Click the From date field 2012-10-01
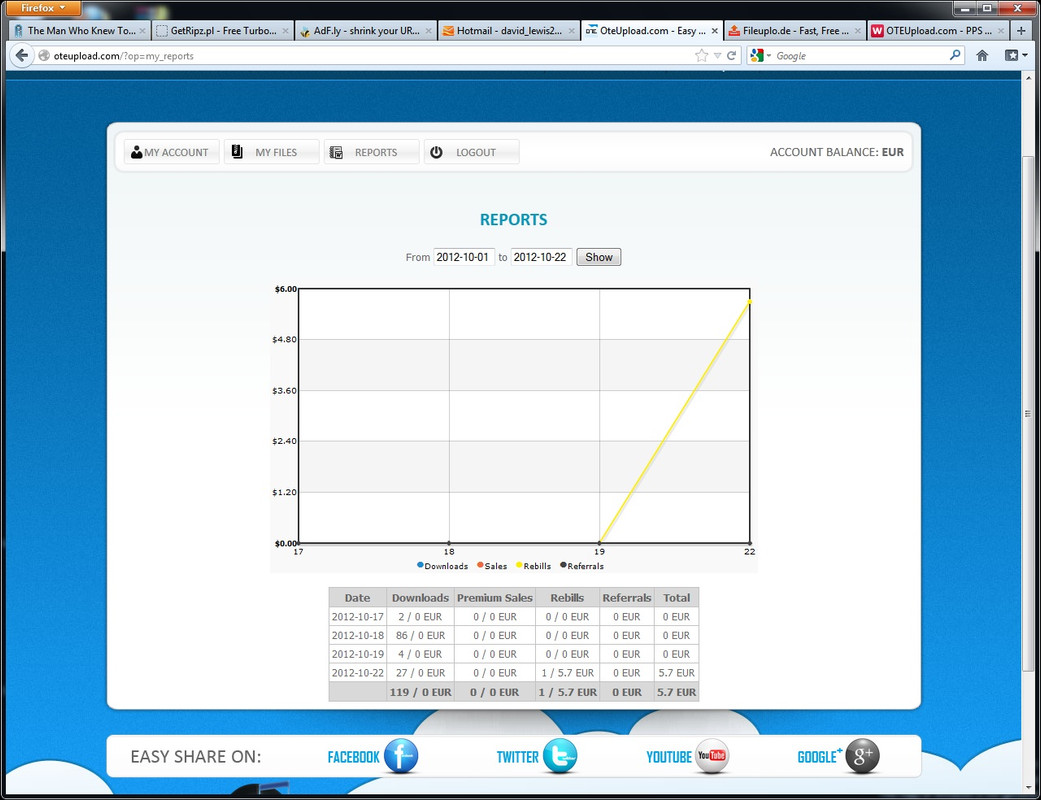The width and height of the screenshot is (1041, 800). pyautogui.click(x=463, y=257)
